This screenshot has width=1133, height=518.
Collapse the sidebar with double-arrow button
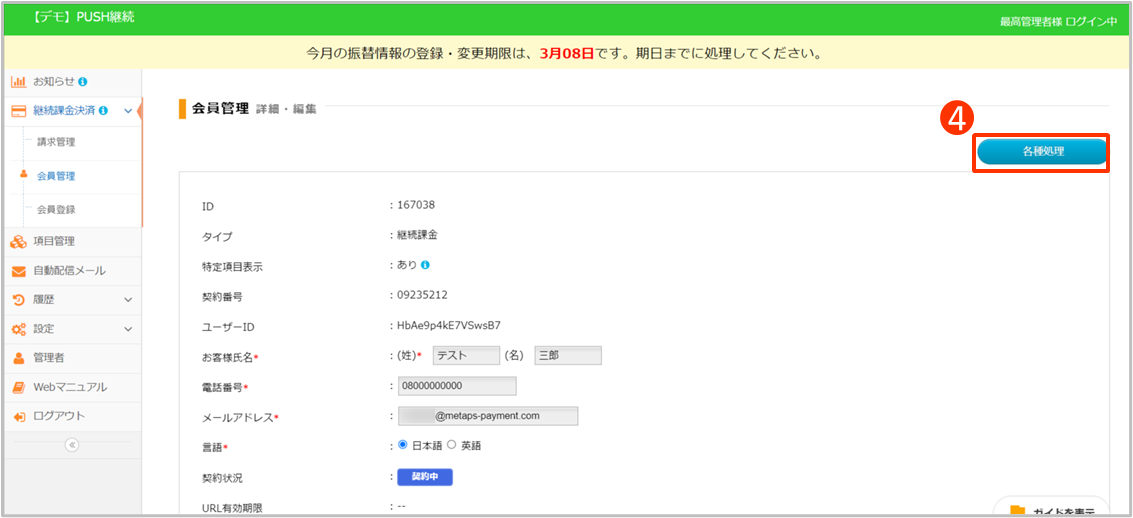point(71,445)
